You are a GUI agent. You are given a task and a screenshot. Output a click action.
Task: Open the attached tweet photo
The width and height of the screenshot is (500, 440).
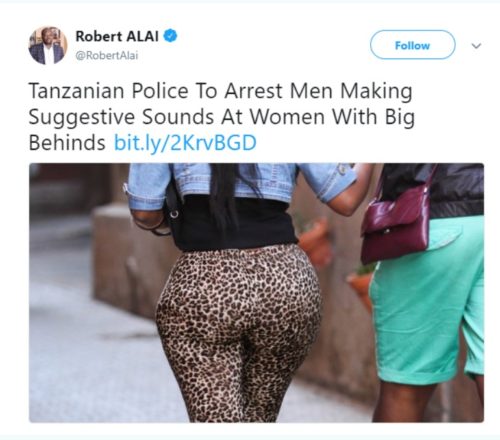click(256, 293)
